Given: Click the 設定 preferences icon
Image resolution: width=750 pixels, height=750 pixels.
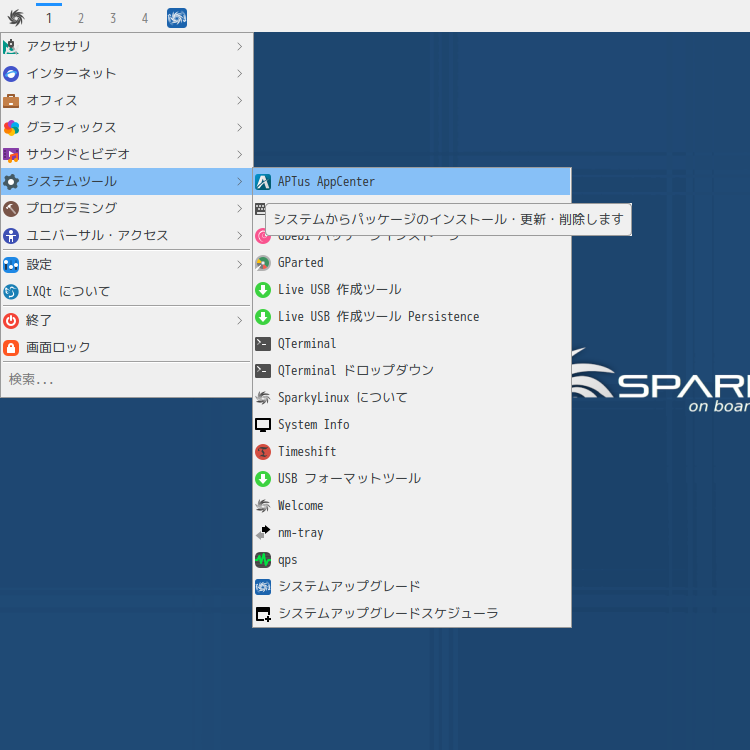Looking at the screenshot, I should (x=11, y=265).
